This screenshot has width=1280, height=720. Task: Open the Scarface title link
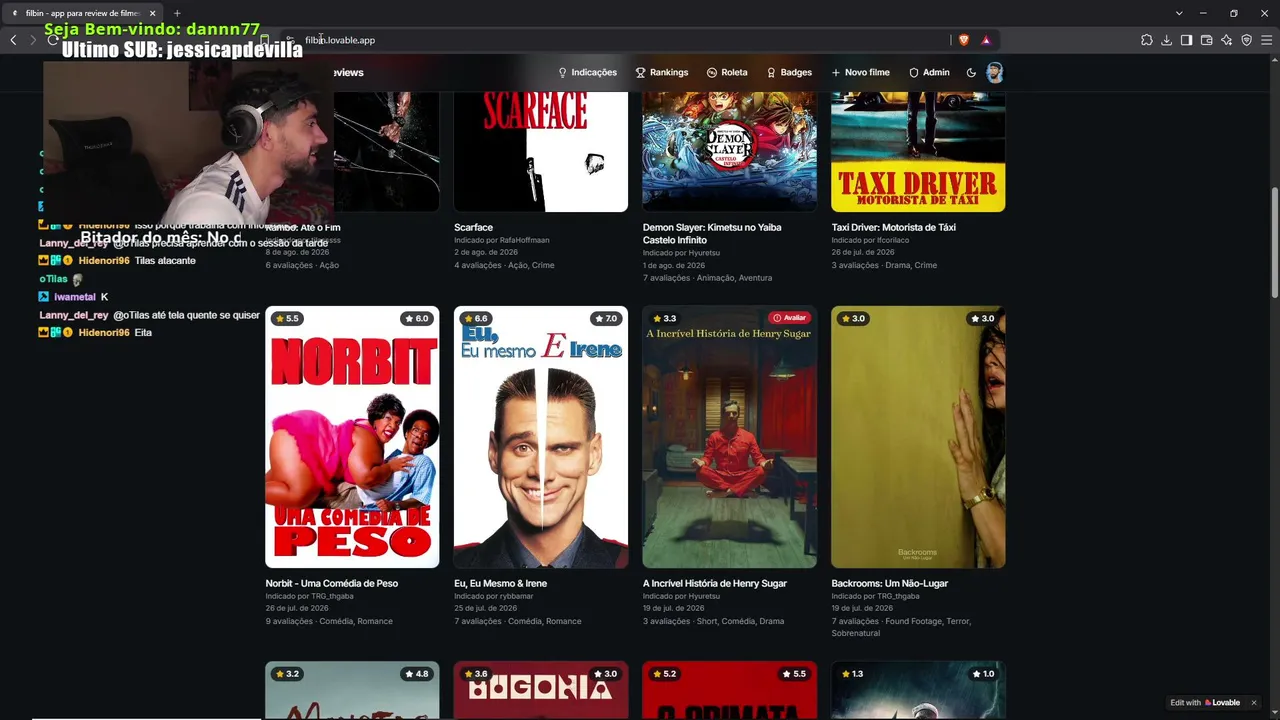point(474,227)
